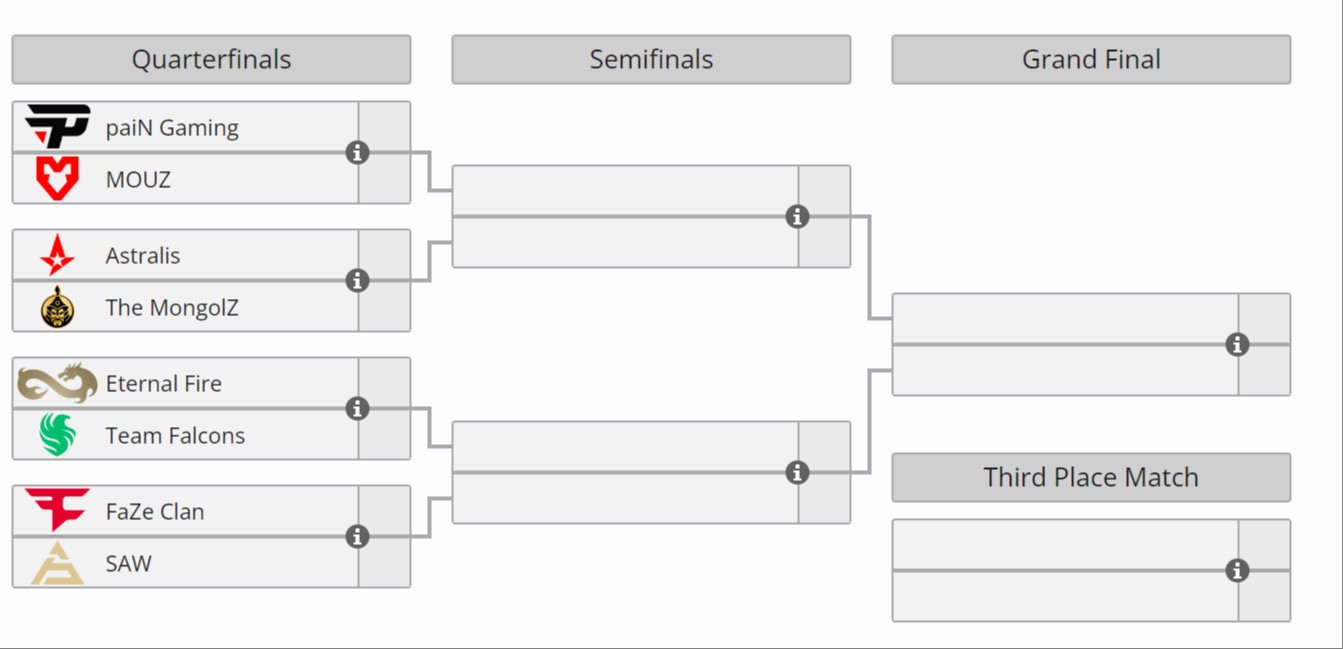
Task: Click the Eternal Fire team name
Action: [x=164, y=383]
